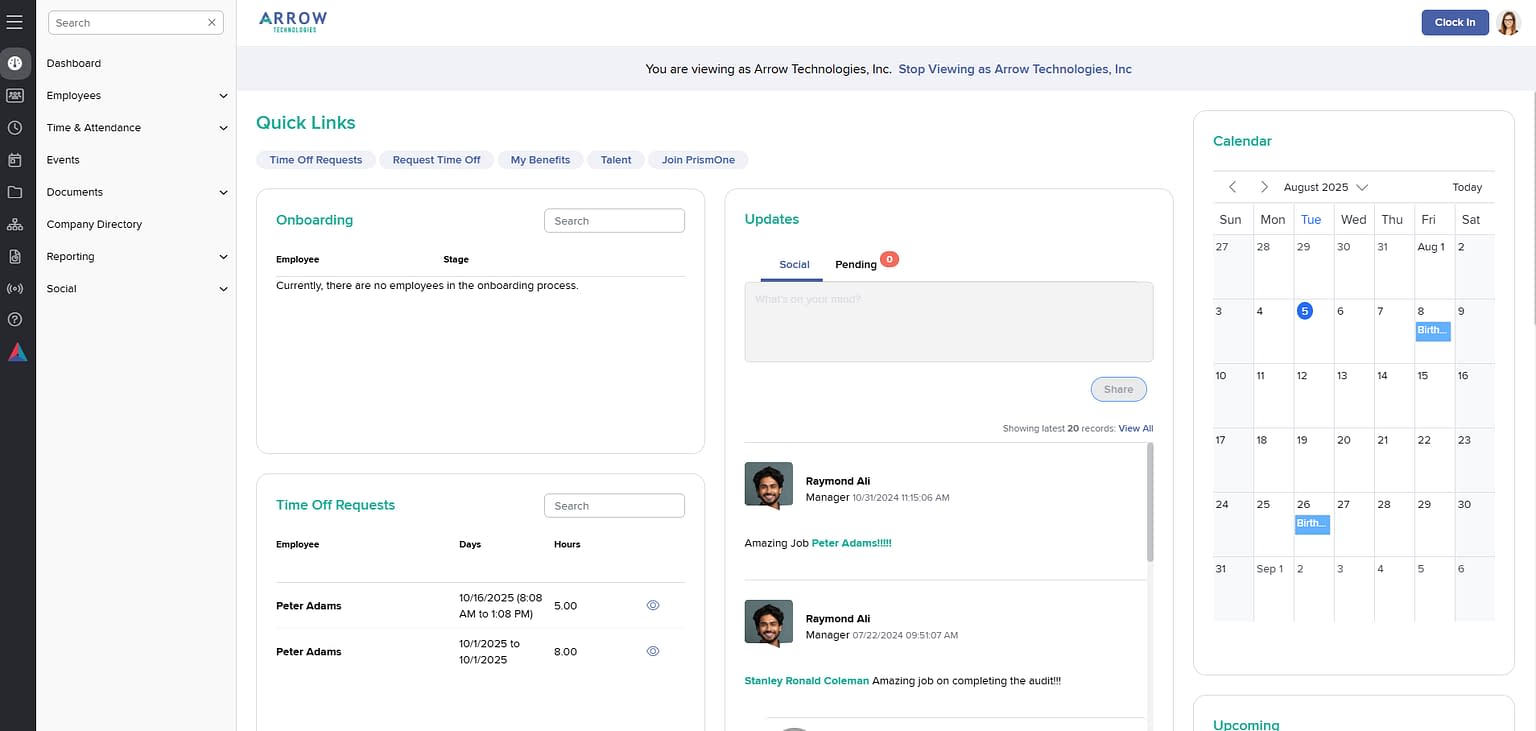This screenshot has width=1536, height=731.
Task: Switch to the Pending updates tab
Action: click(854, 264)
